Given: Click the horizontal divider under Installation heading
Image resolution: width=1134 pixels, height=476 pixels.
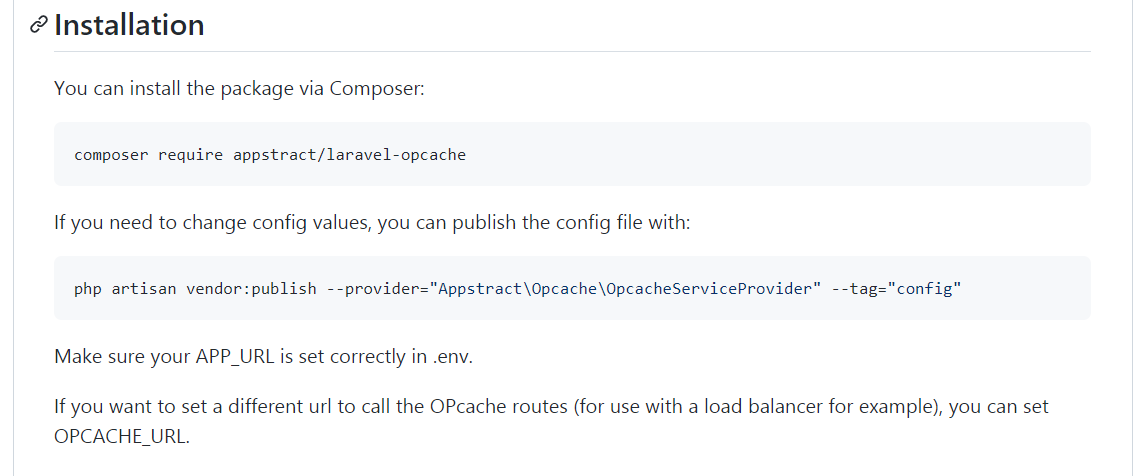Looking at the screenshot, I should 572,51.
